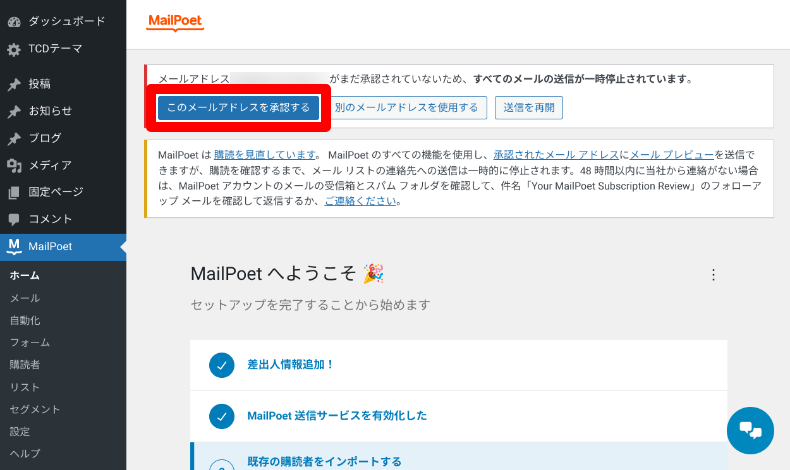This screenshot has width=790, height=470.
Task: Click the MailPoet logo in the header
Action: (x=175, y=21)
